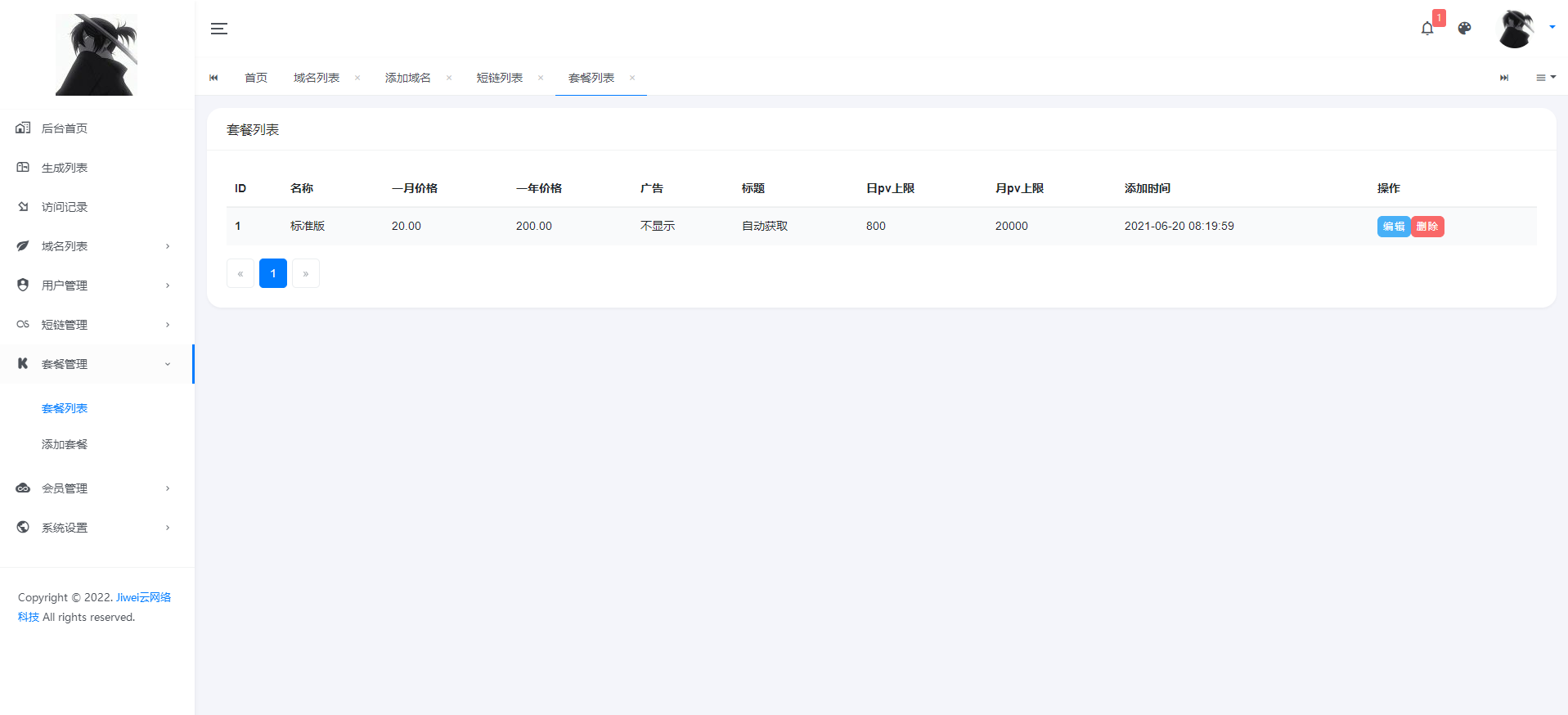
Task: Switch to the 首页 tab
Action: pyautogui.click(x=256, y=78)
